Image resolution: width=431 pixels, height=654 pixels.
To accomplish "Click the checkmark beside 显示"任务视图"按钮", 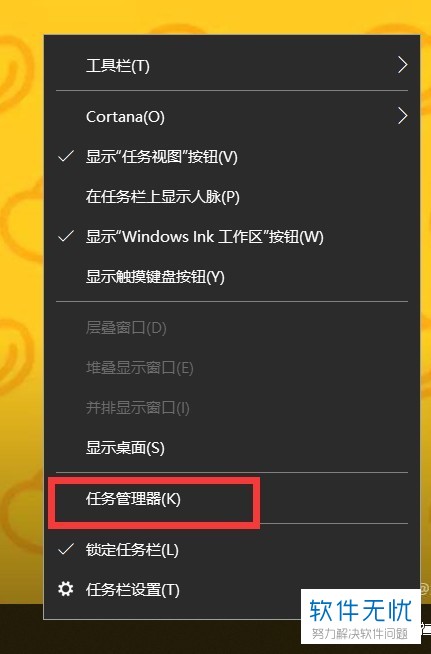I will [x=66, y=156].
